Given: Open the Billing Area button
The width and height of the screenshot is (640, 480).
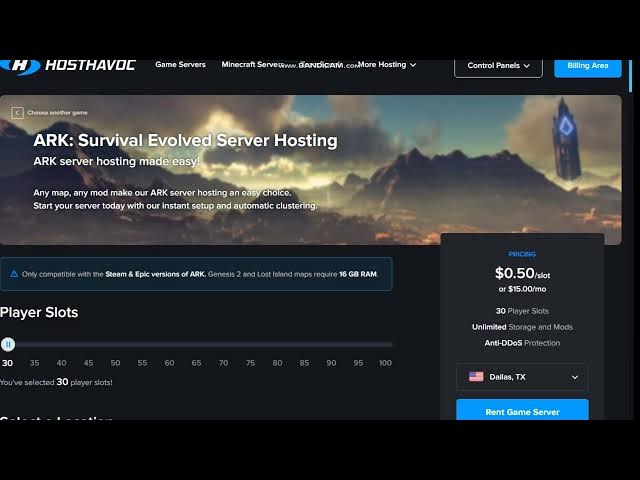Looking at the screenshot, I should click(588, 67).
